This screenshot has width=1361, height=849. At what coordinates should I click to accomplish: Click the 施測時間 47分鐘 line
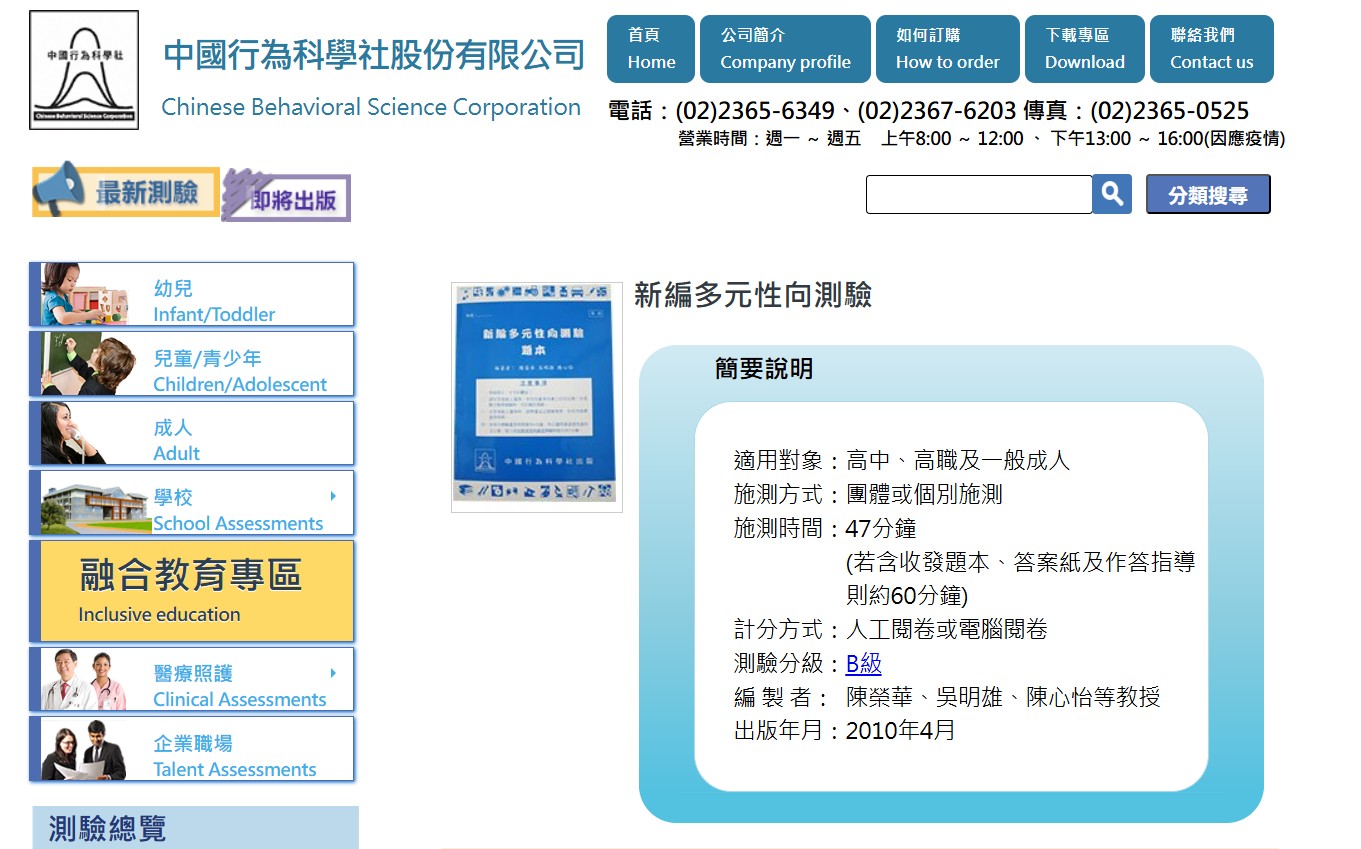[825, 529]
